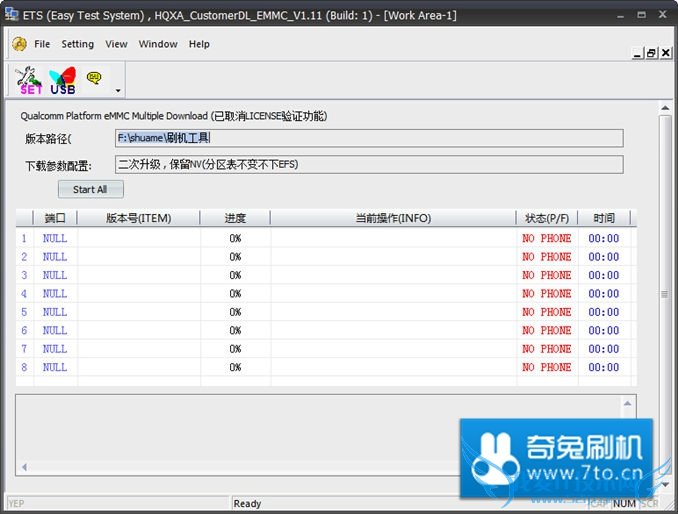Click NO PHONE status in row 7
The width and height of the screenshot is (678, 514).
click(x=547, y=348)
